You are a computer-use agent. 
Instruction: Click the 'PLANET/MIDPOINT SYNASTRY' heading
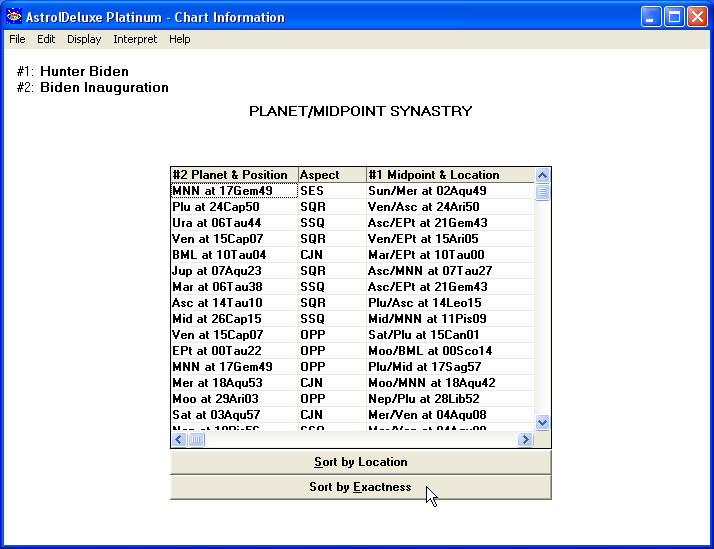click(x=361, y=111)
